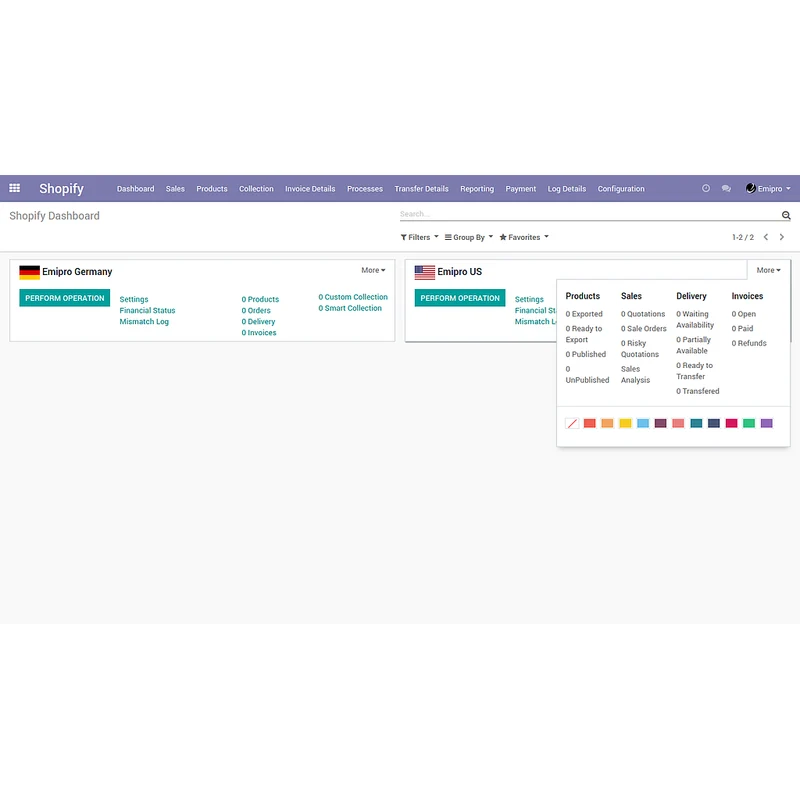This screenshot has height=800, width=800.
Task: Click the US flag icon
Action: click(x=424, y=272)
